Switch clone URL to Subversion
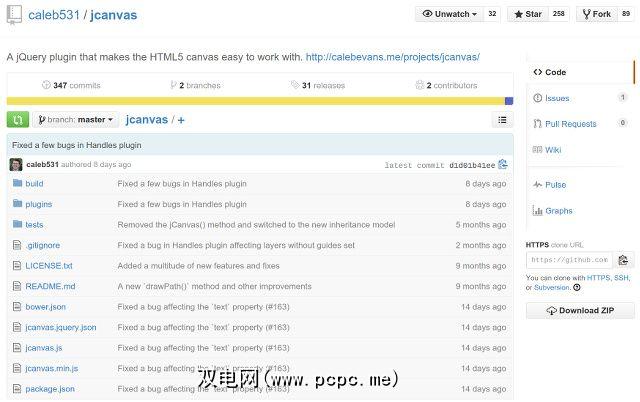Viewport: 640px width, 402px height. pos(551,287)
